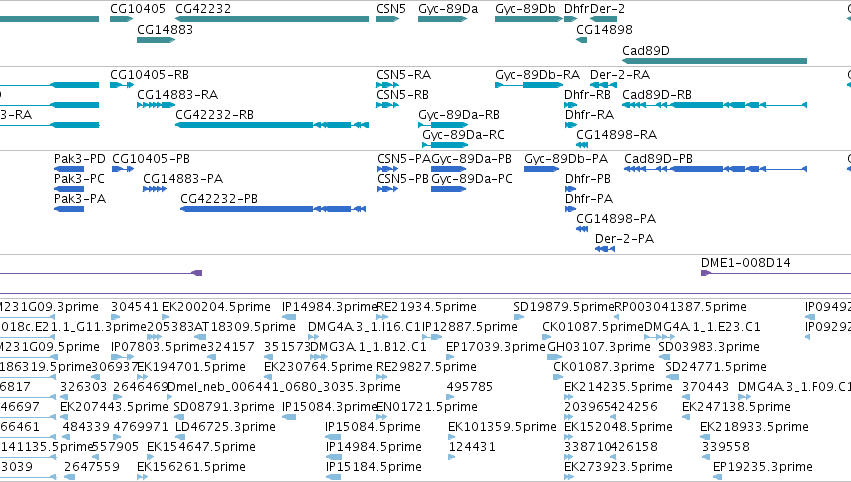Viewport: 851px width, 482px height.
Task: Select EST IP12887.5prime
Action: click(x=469, y=327)
